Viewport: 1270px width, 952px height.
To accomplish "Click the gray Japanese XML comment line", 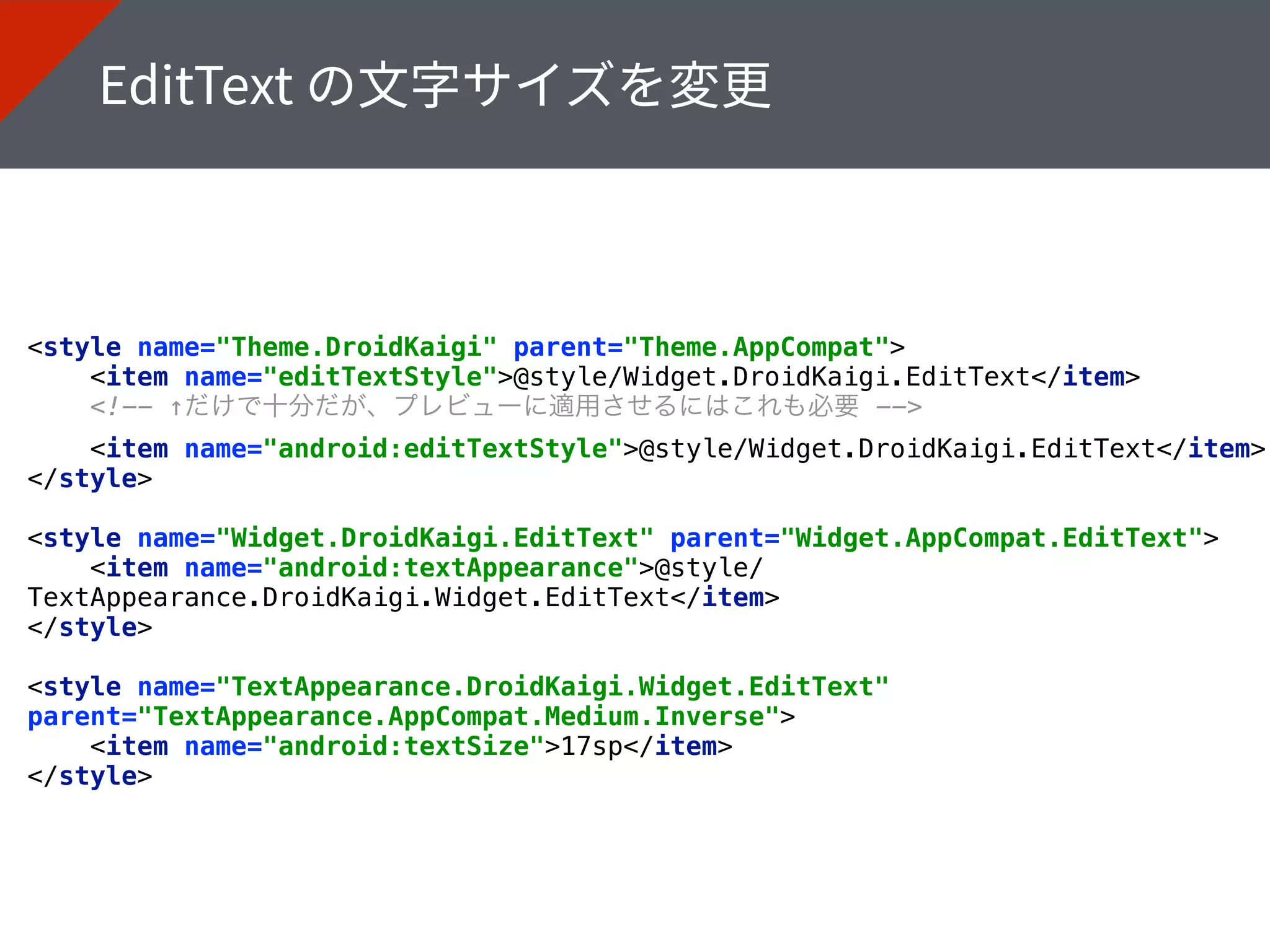I will click(506, 407).
